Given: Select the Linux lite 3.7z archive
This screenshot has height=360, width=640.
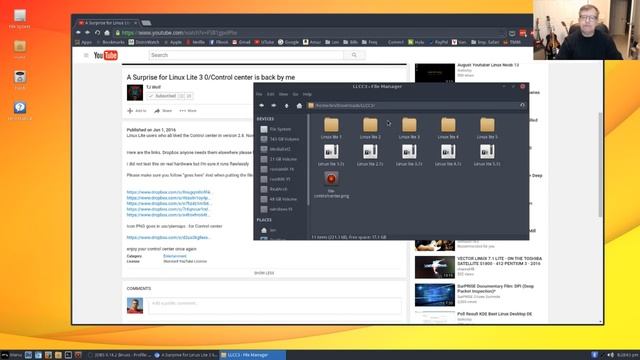Looking at the screenshot, I should click(409, 155).
